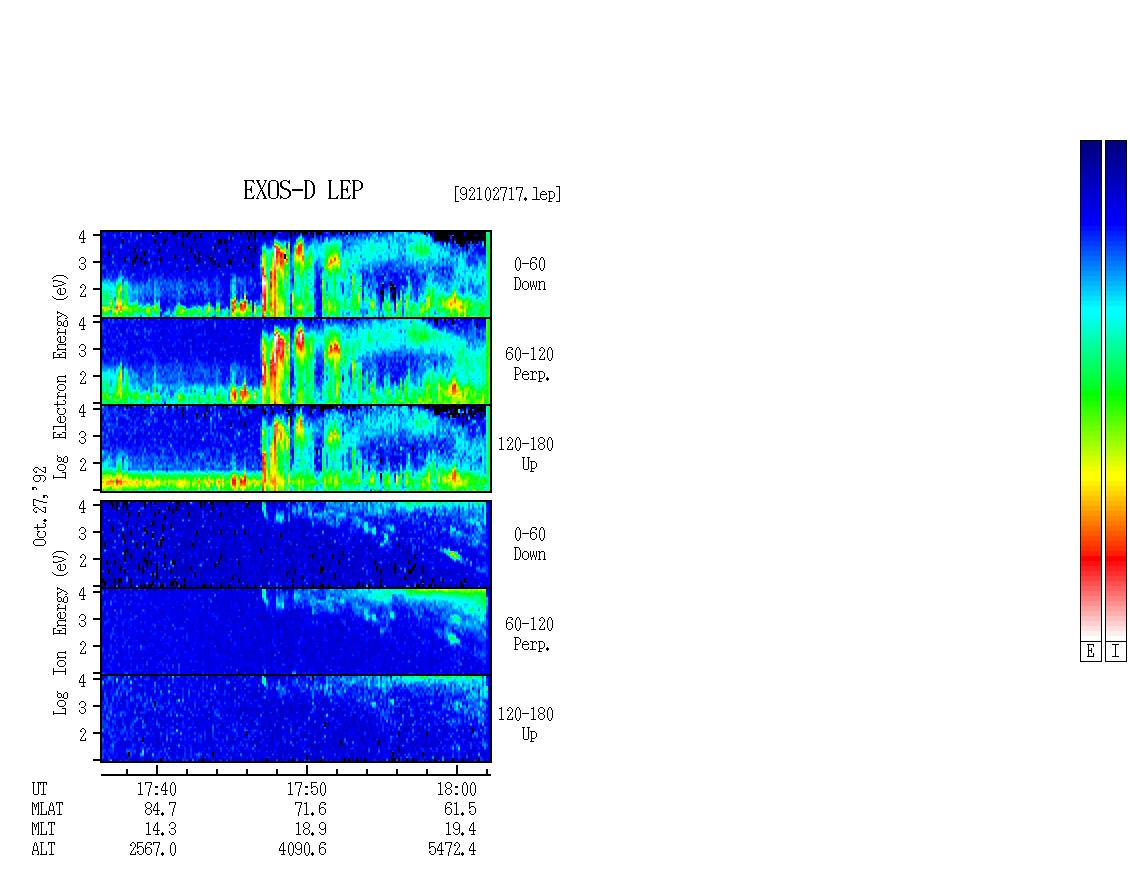Click the MLAT value 71.6
The height and width of the screenshot is (875, 1130).
click(x=310, y=809)
